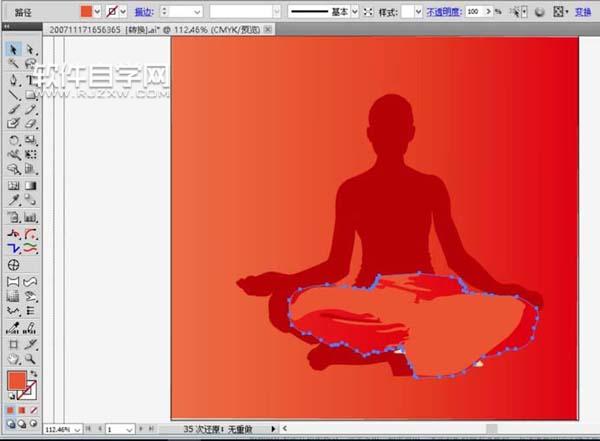
Task: Switch to solid Color fill mode
Action: [11, 409]
